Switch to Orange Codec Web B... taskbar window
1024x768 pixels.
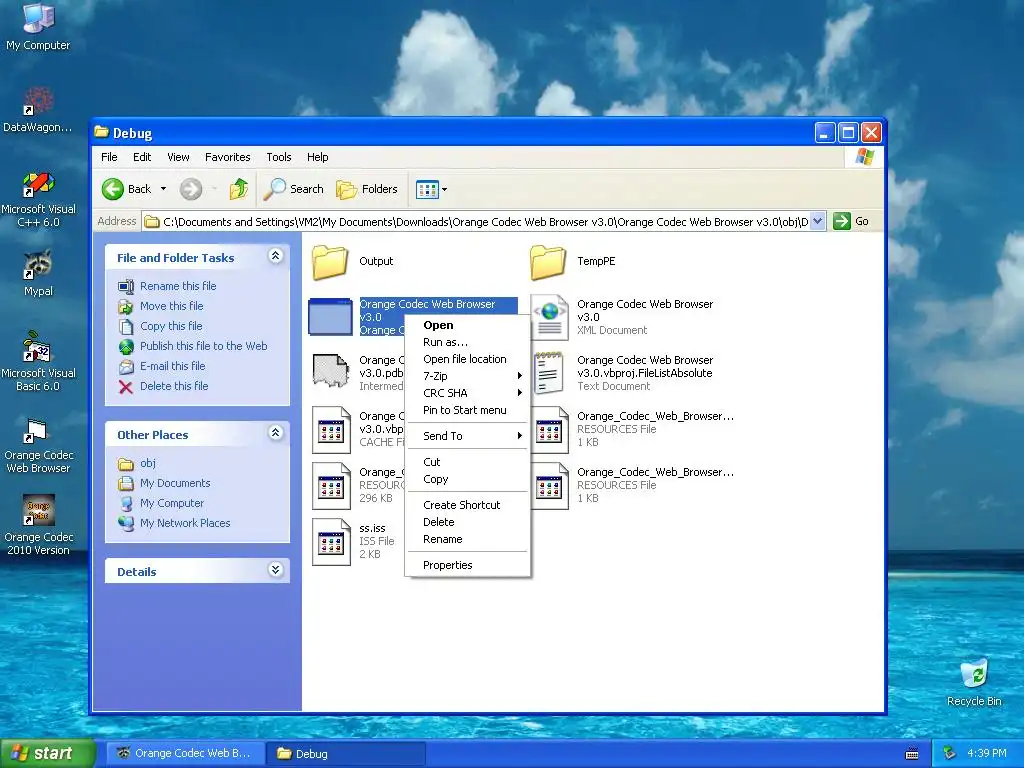click(x=184, y=754)
